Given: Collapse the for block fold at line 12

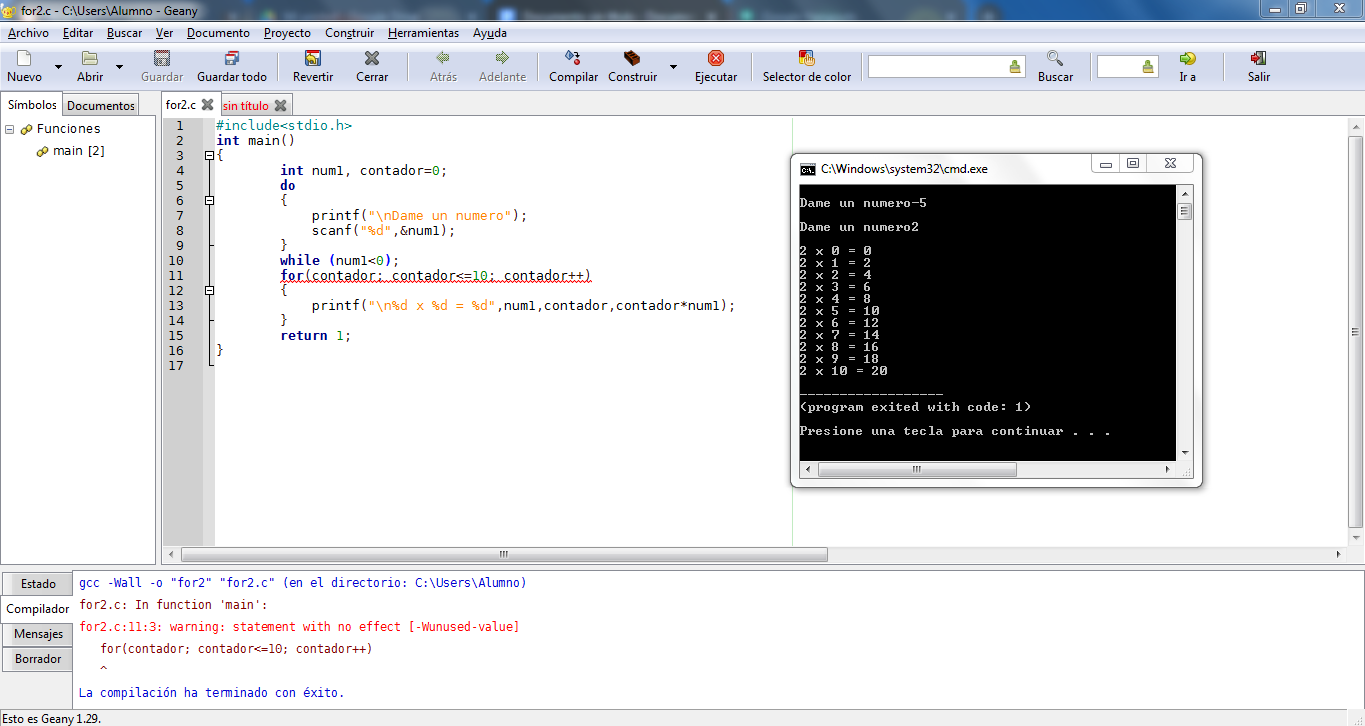Looking at the screenshot, I should tap(209, 291).
